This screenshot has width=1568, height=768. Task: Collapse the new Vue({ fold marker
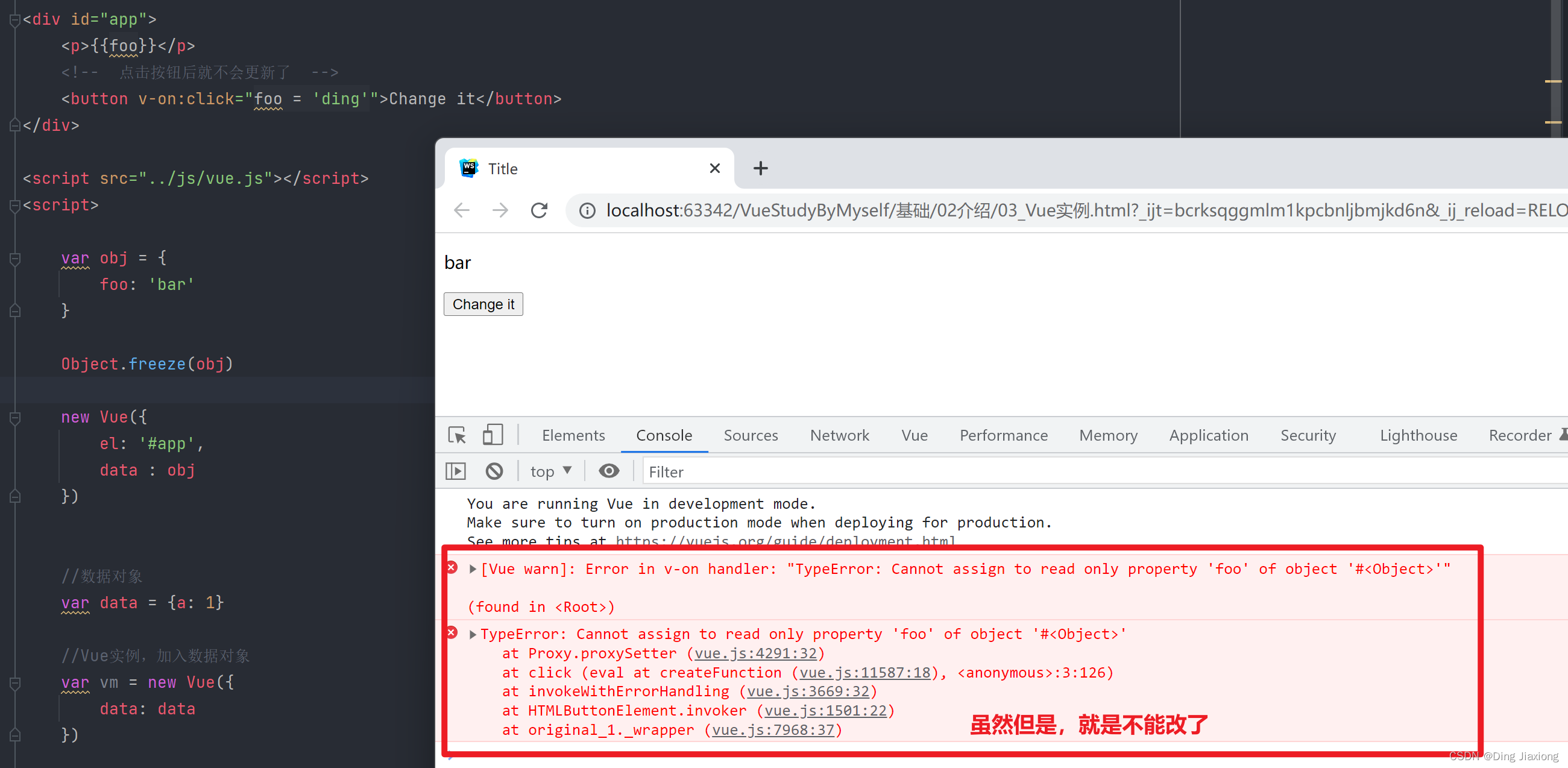point(14,418)
